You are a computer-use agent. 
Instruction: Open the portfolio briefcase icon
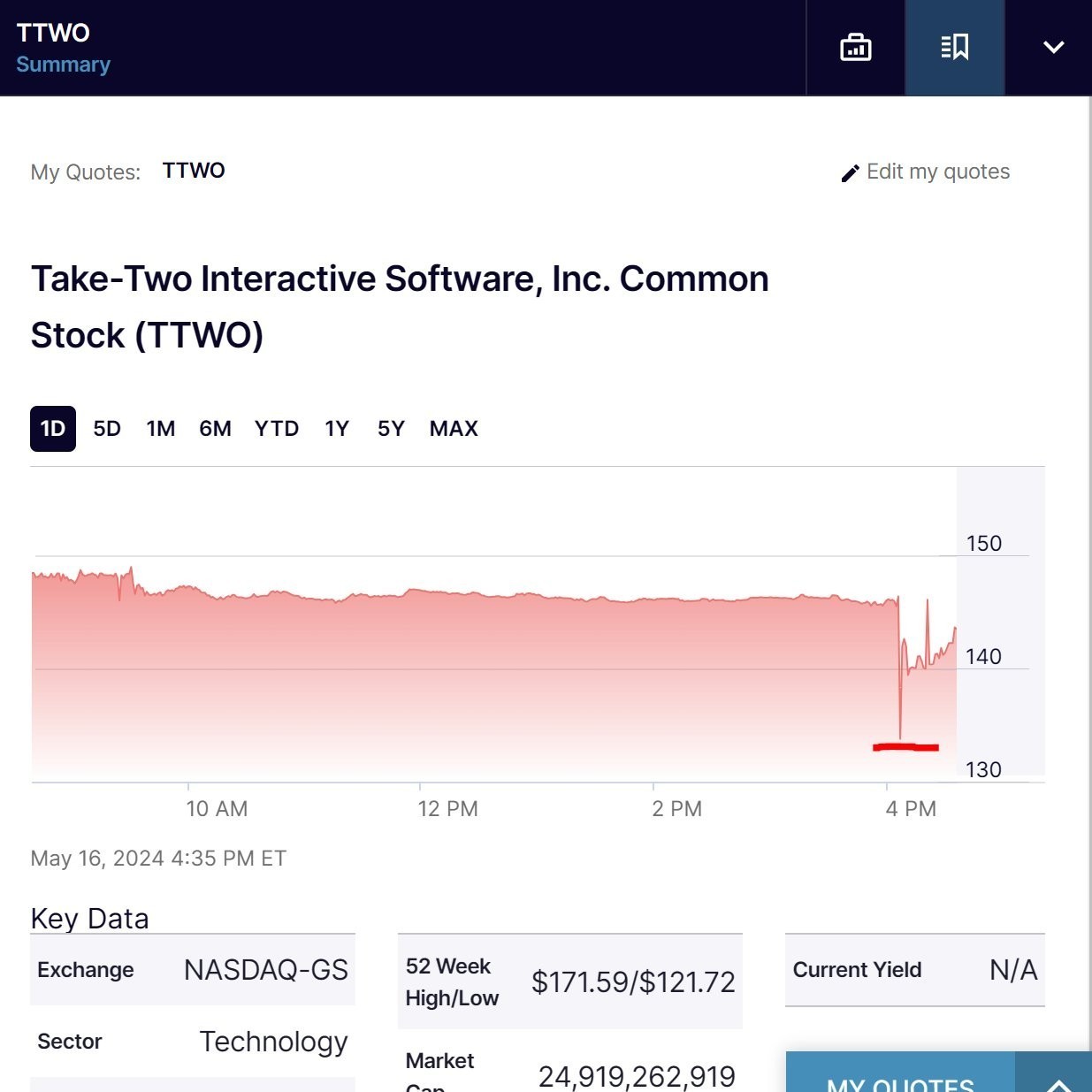point(855,48)
